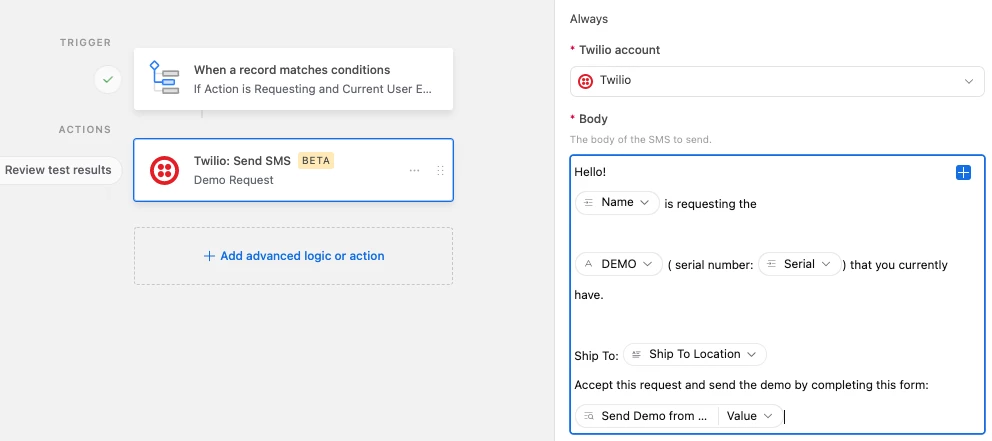The height and width of the screenshot is (441, 992).
Task: Grab the drag handle on Twilio action
Action: [439, 171]
